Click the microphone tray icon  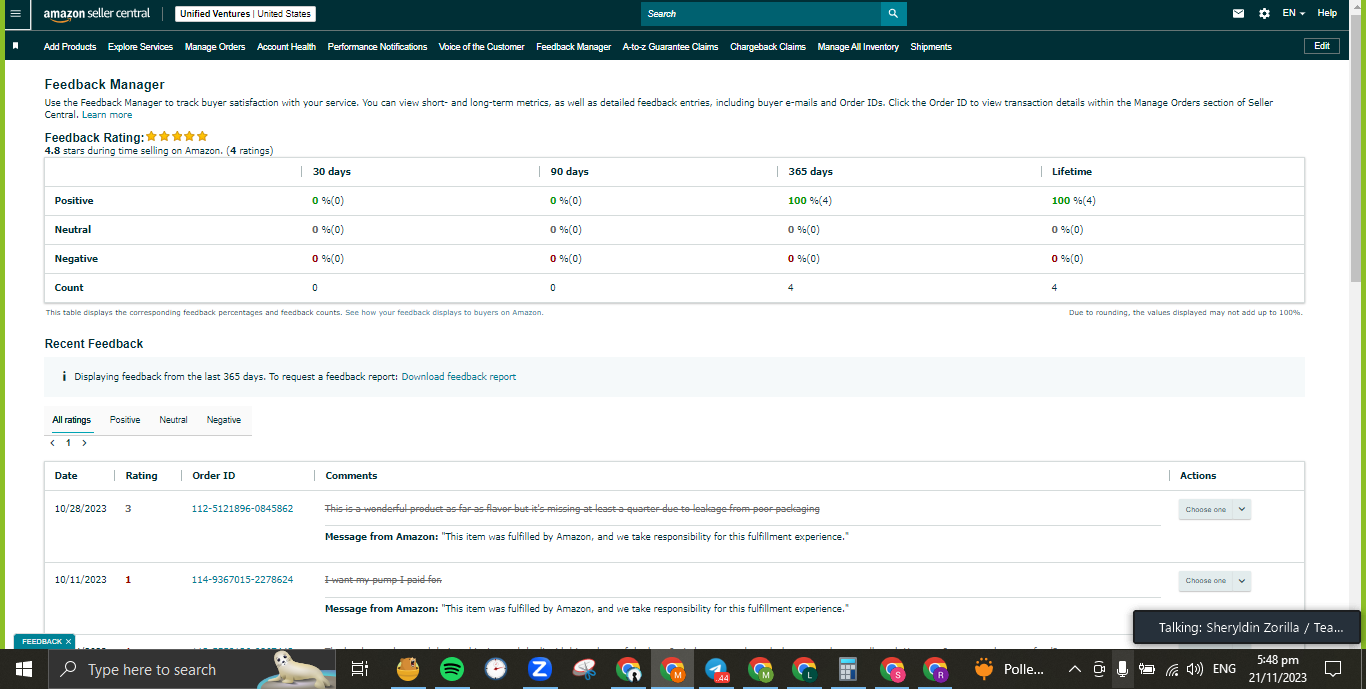tap(1123, 669)
